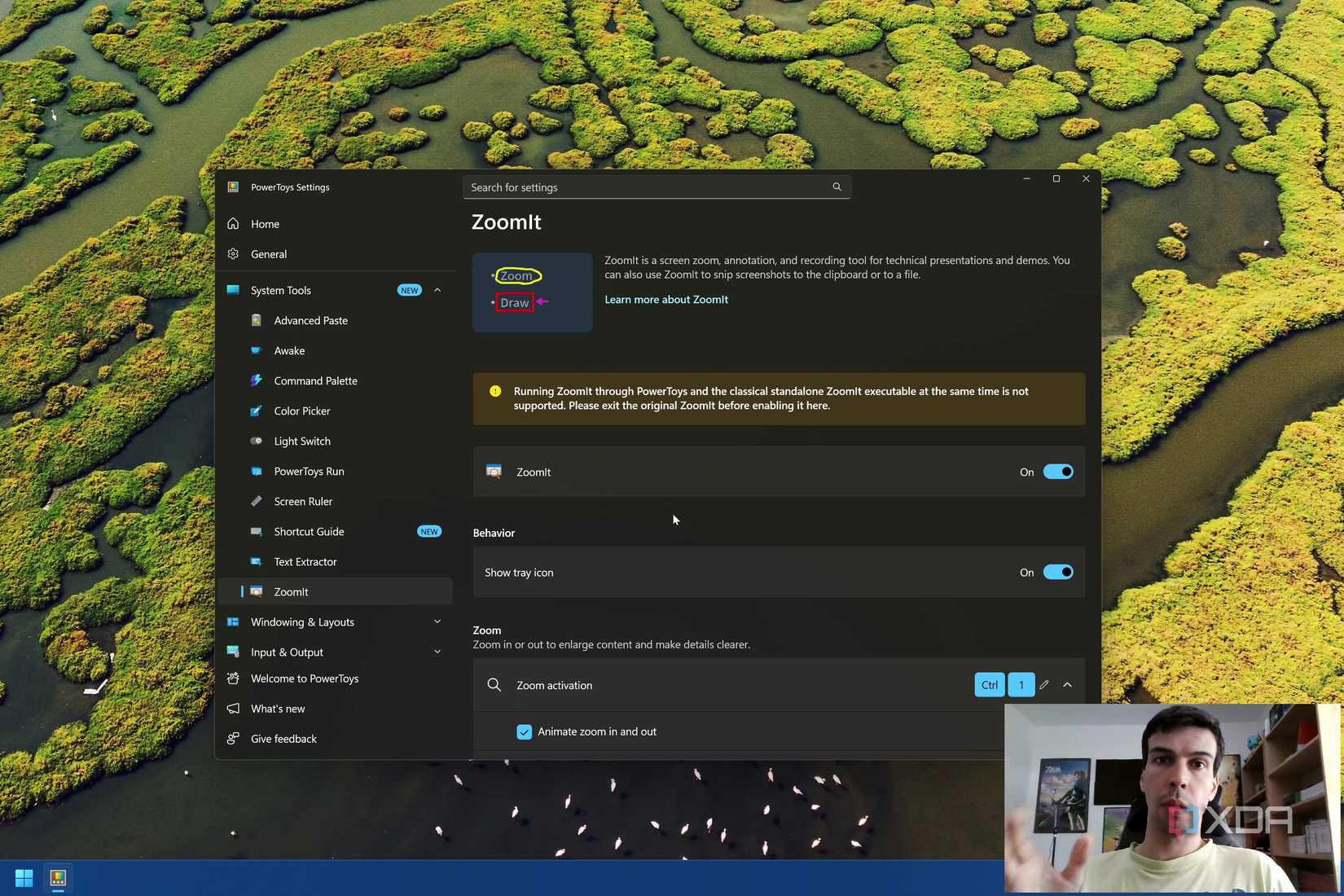Click the Text Extractor icon
The width and height of the screenshot is (1344, 896).
pyautogui.click(x=257, y=561)
